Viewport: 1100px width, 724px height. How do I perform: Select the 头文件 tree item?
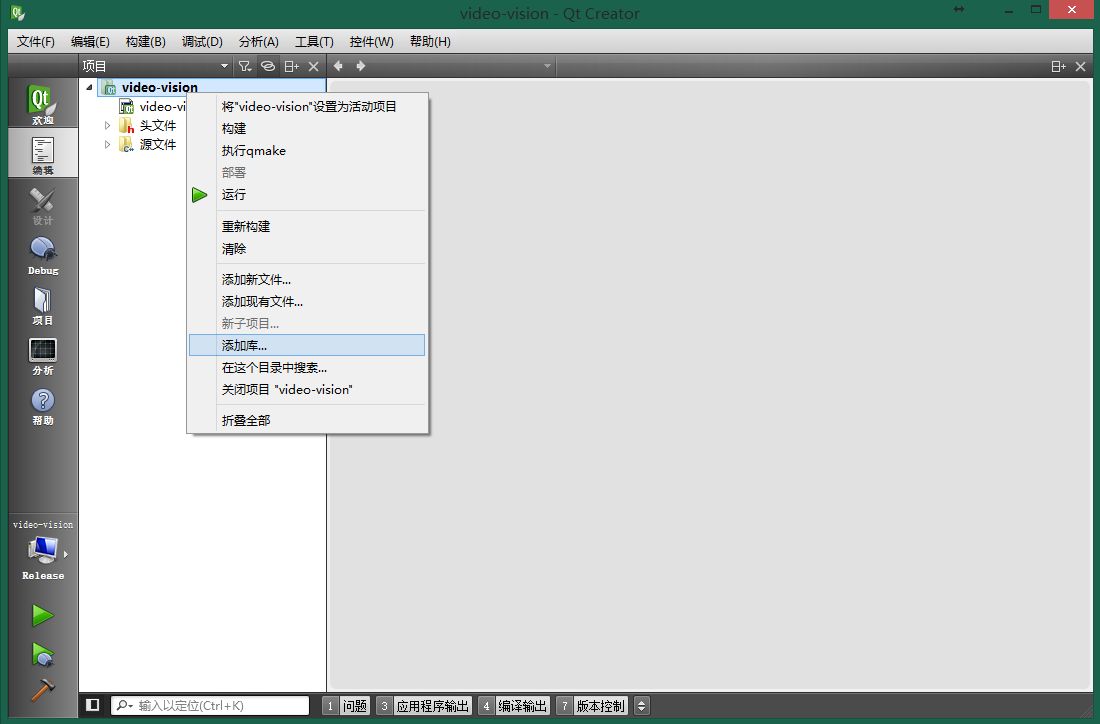click(x=157, y=126)
